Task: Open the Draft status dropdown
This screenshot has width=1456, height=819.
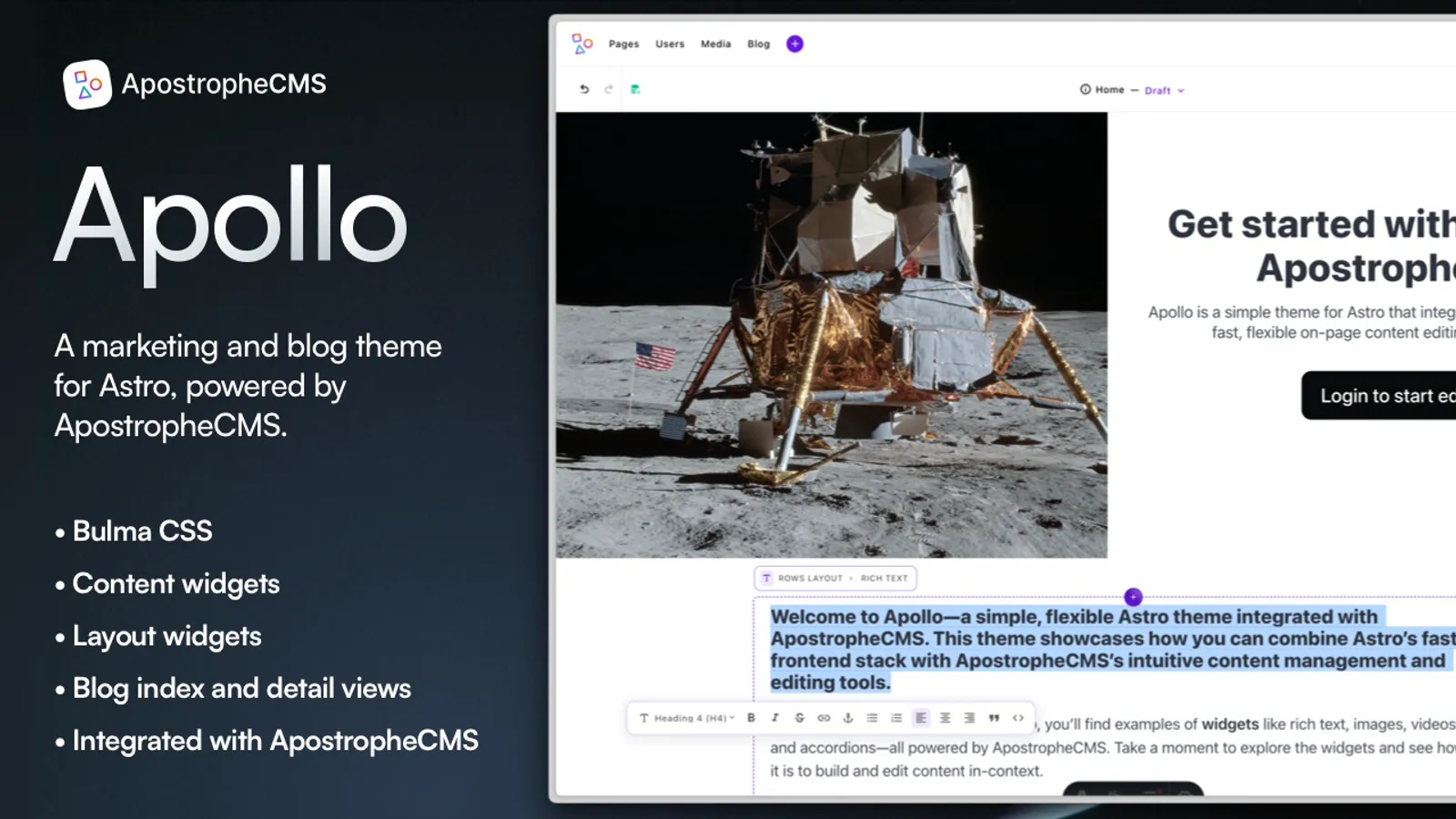Action: tap(1164, 90)
